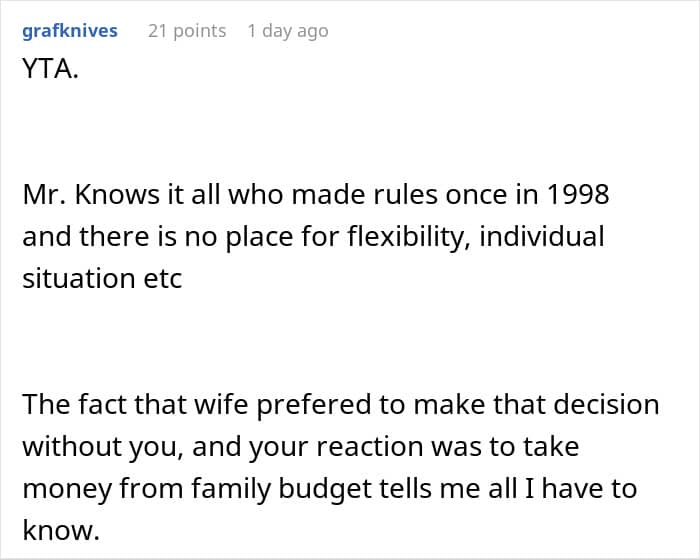Click the "21 points" score text
This screenshot has height=559, width=700.
pyautogui.click(x=187, y=31)
